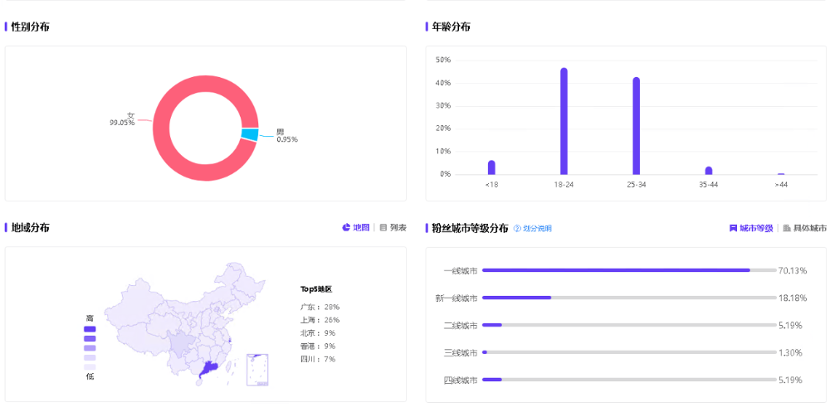Click the pie icon next to 地图
Screen dimensions: 830x408
point(347,228)
